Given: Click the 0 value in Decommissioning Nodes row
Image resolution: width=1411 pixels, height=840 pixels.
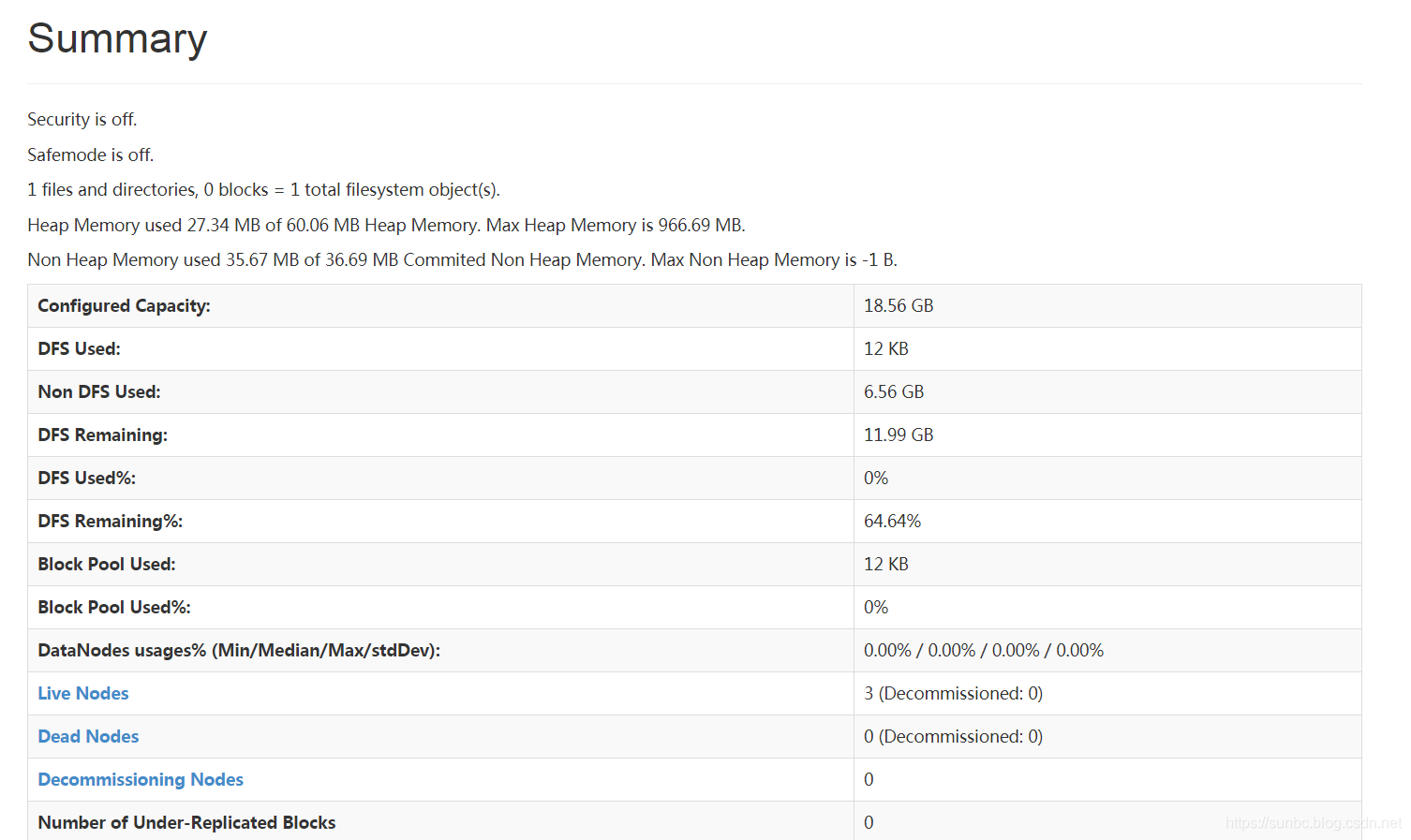Looking at the screenshot, I should [869, 779].
